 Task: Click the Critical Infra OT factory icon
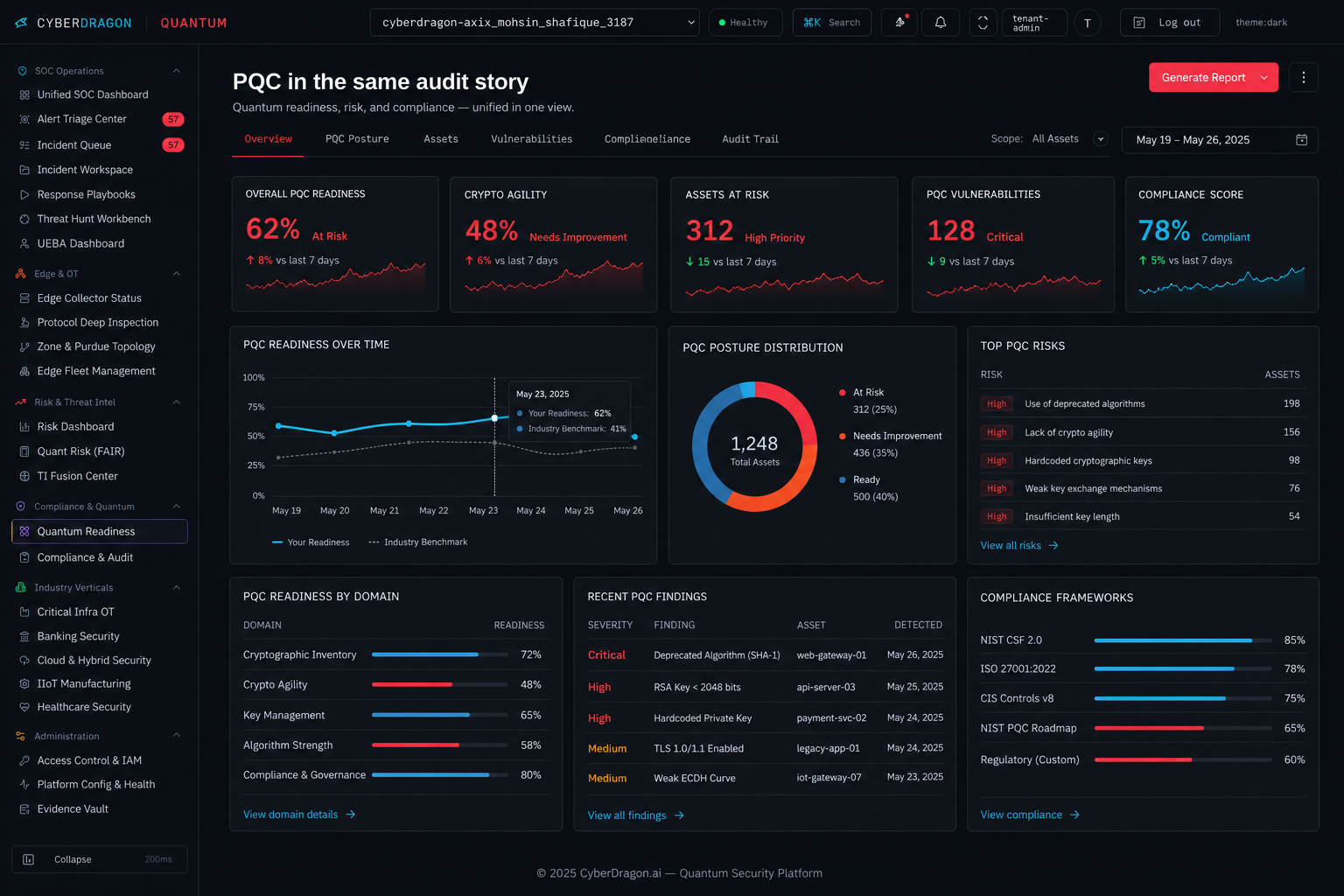24,612
